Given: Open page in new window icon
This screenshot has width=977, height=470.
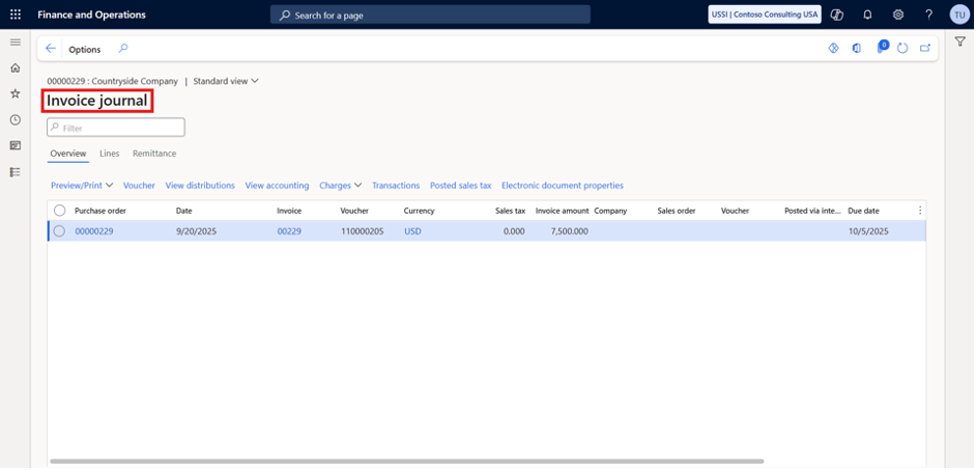Looking at the screenshot, I should [x=925, y=49].
